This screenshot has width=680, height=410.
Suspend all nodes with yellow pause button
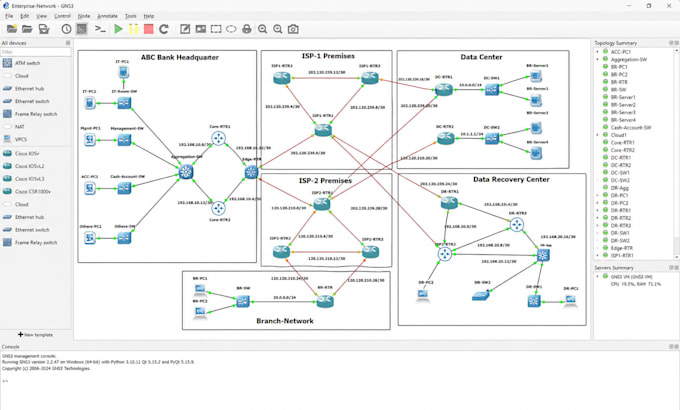click(133, 29)
